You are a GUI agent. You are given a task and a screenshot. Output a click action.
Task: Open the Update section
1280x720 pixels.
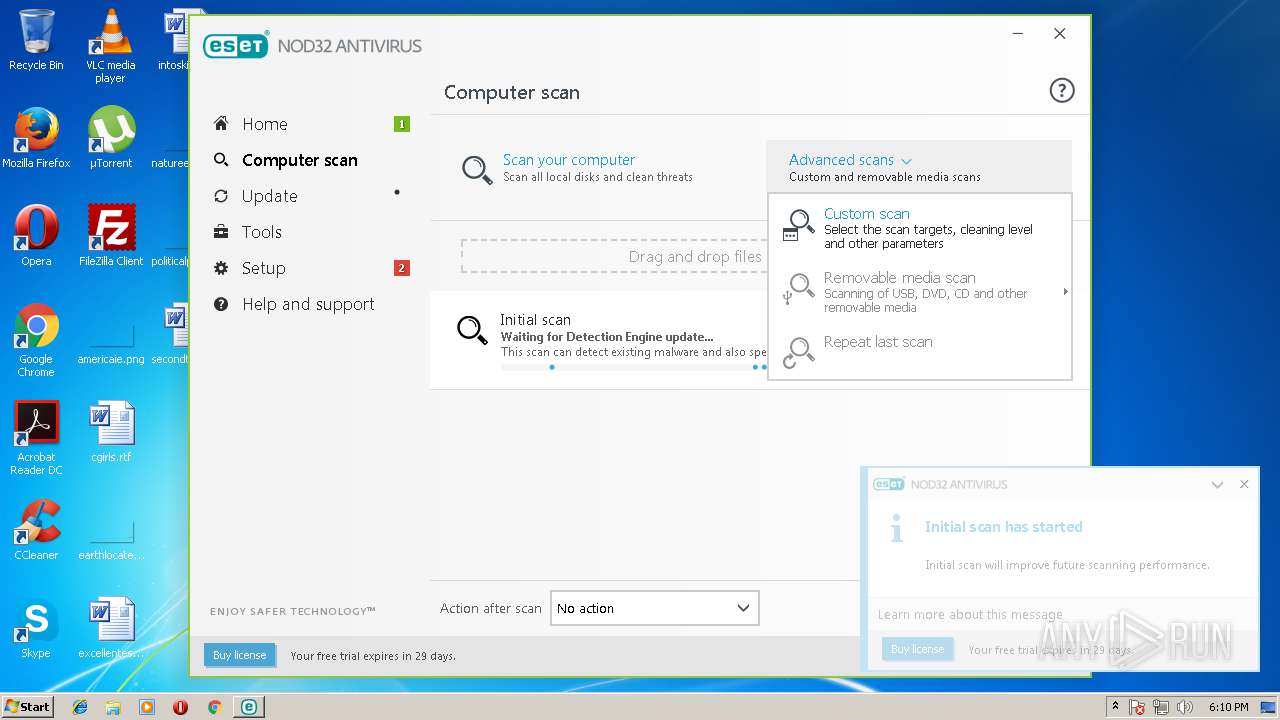pos(269,196)
